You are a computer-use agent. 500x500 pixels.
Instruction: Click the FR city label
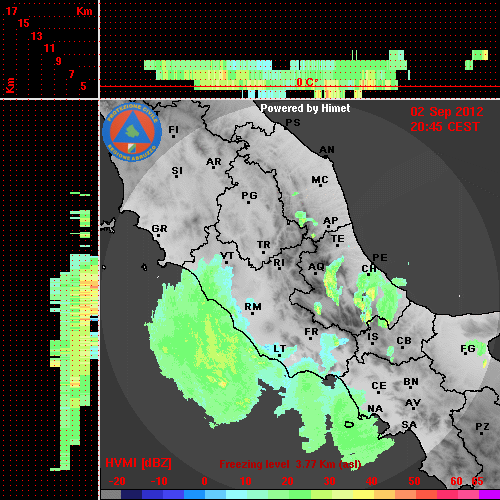(311, 332)
